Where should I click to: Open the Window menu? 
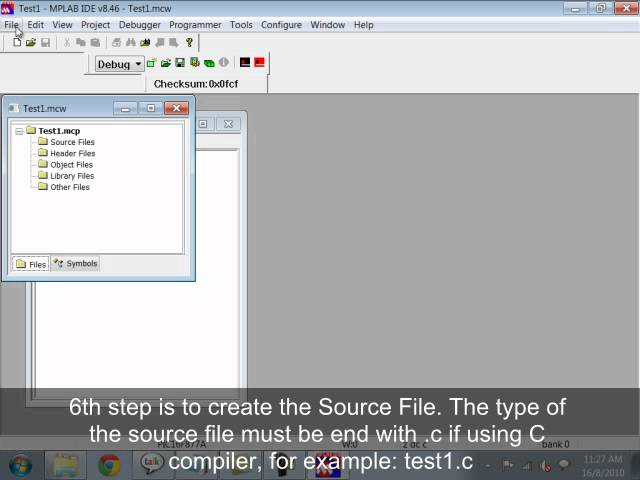point(328,25)
